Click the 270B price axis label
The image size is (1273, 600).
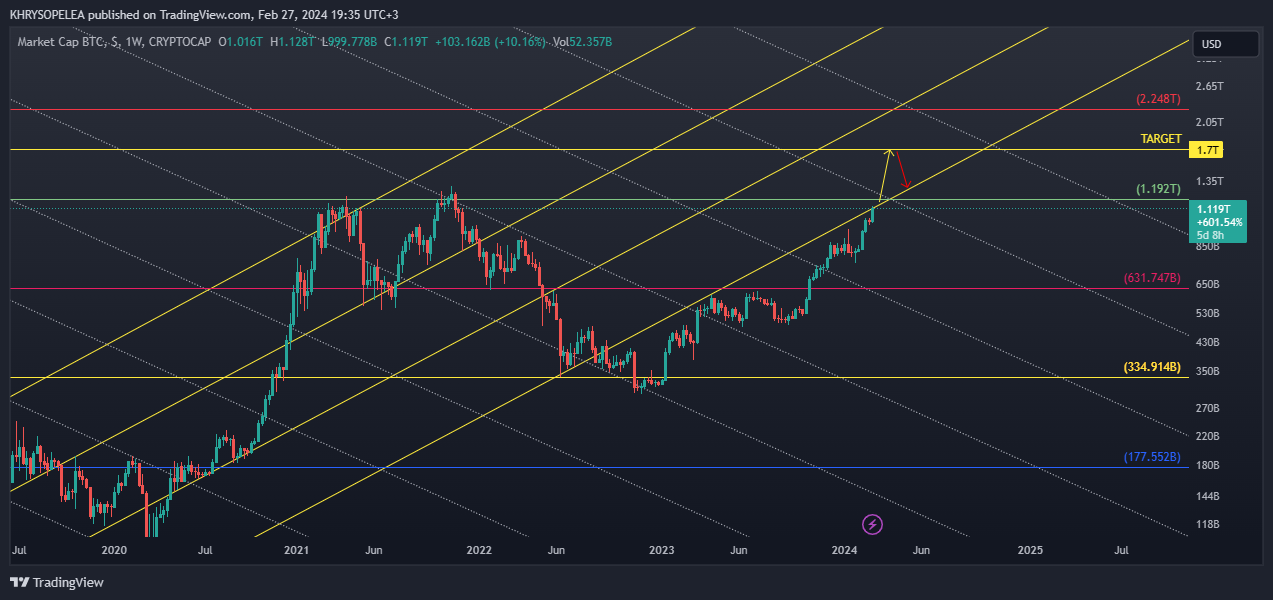pos(1209,408)
